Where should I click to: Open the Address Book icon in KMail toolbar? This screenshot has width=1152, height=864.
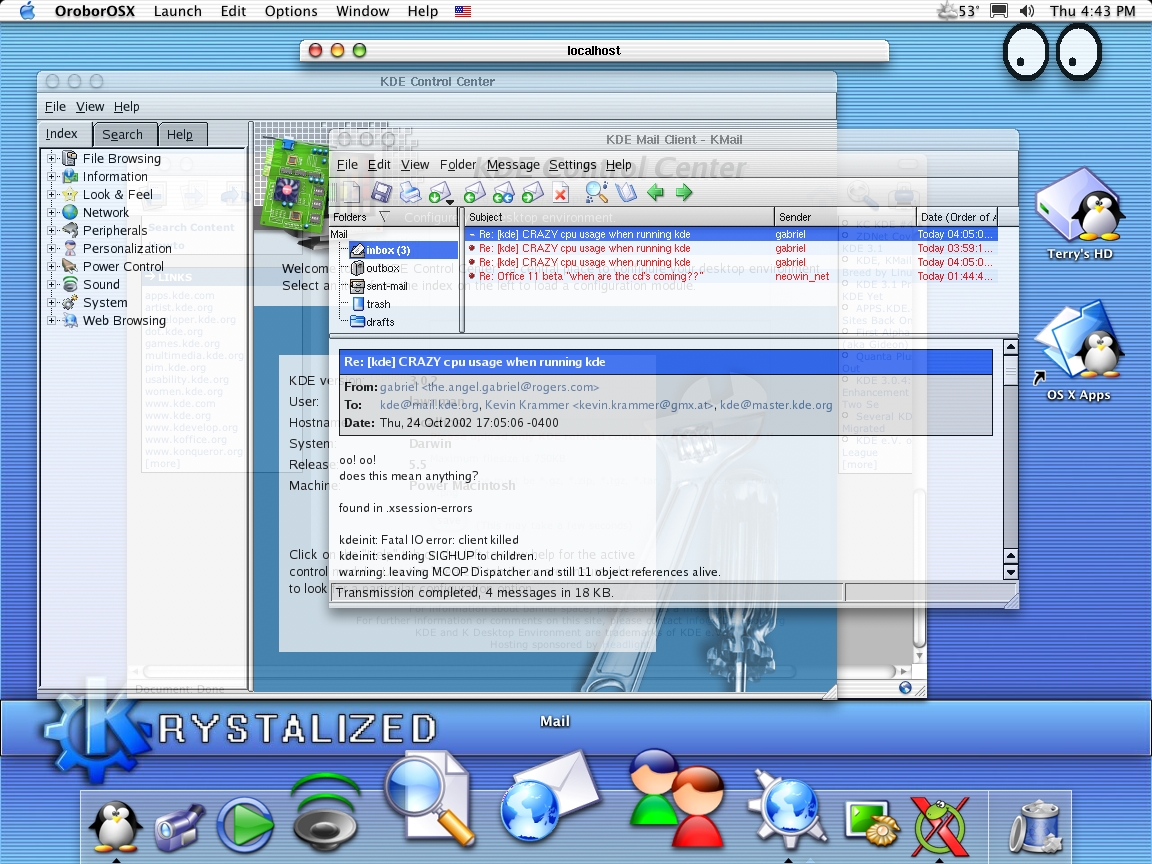[625, 192]
